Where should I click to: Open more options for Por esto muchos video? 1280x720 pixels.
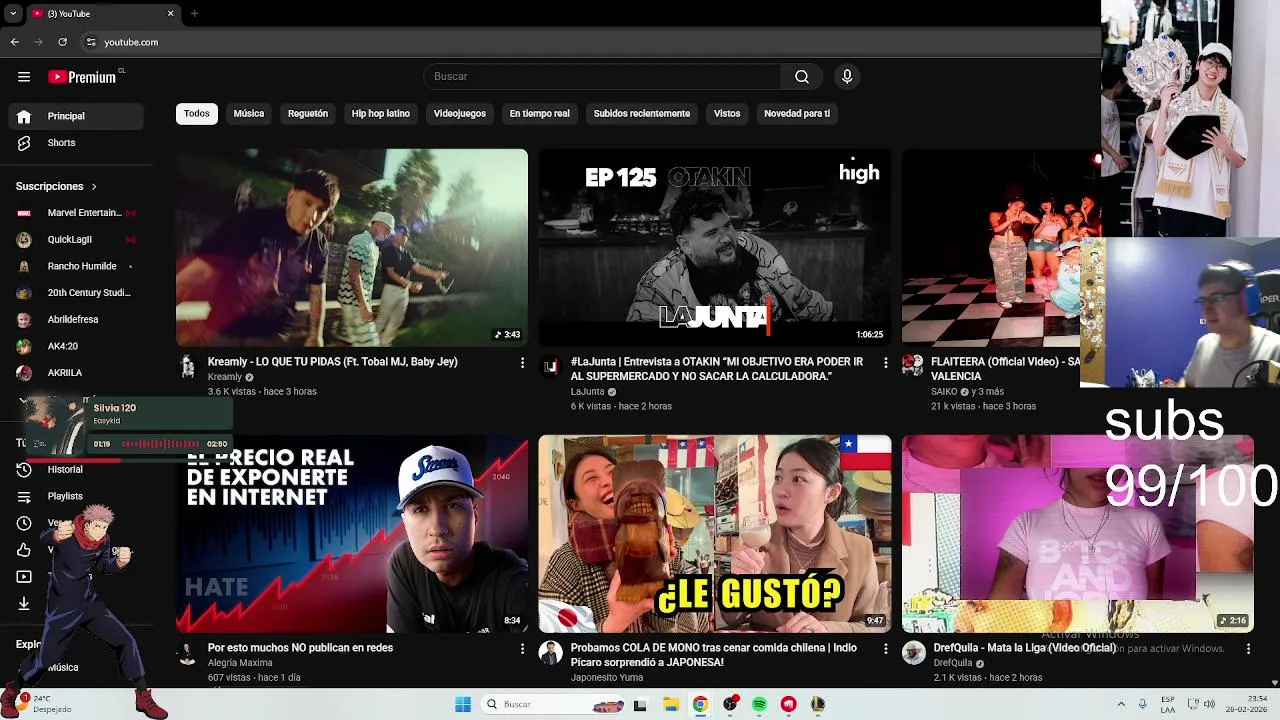coord(522,649)
